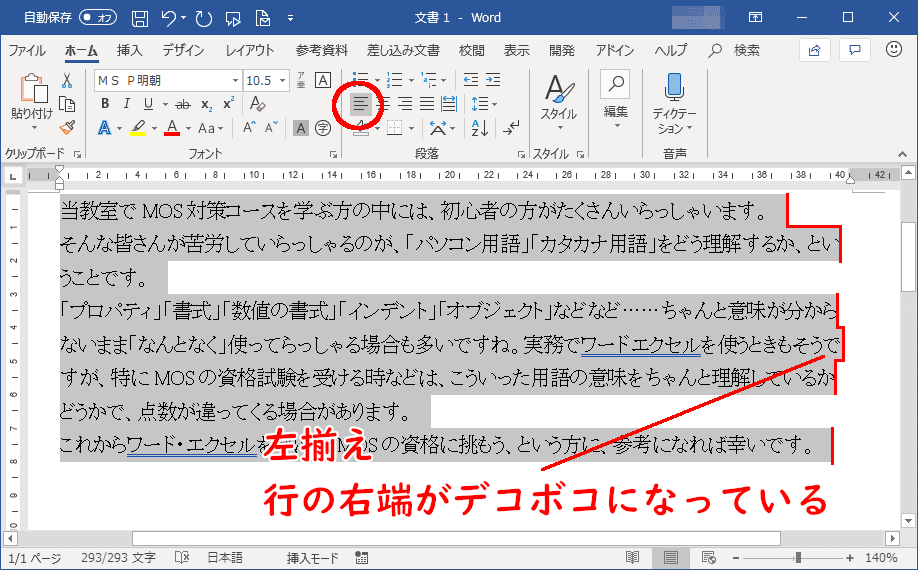Click the share button in the ribbon
Screen dimensions: 918x570
(x=814, y=50)
